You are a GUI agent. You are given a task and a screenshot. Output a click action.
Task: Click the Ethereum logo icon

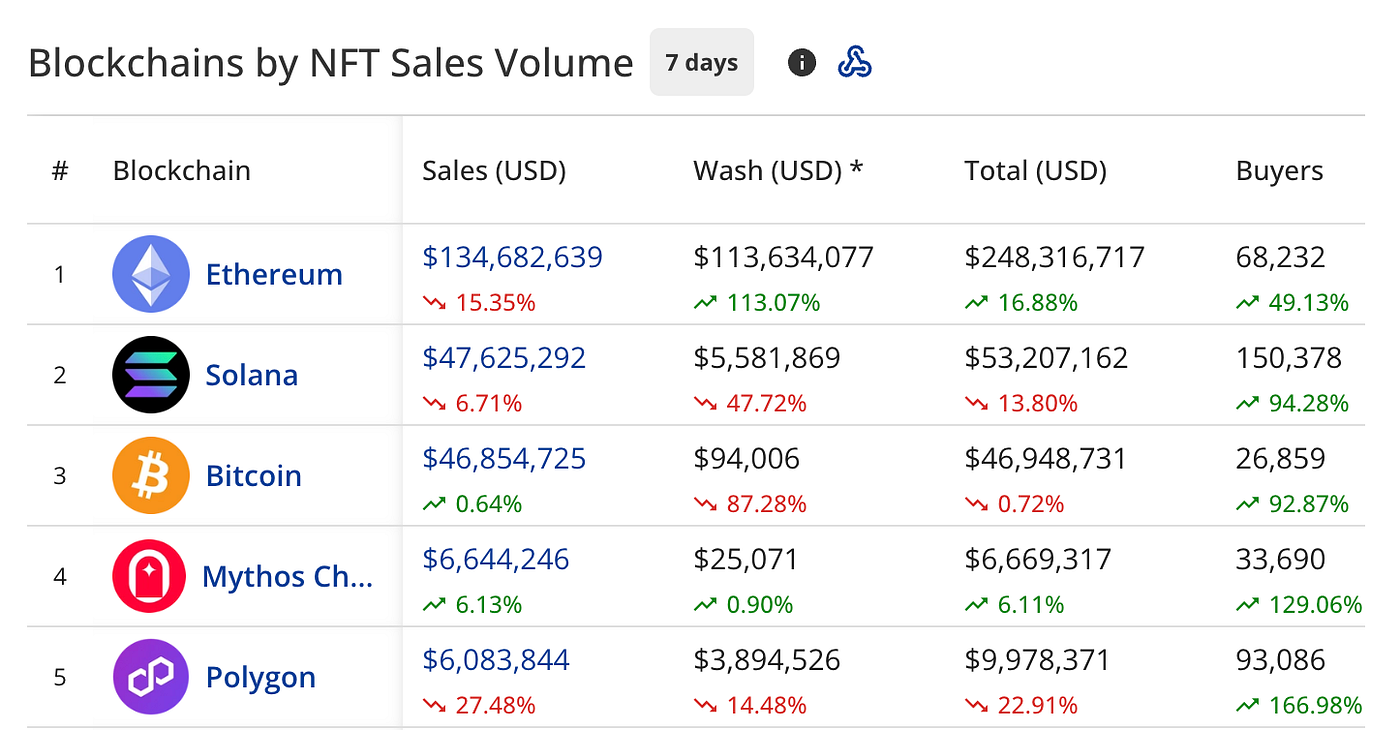click(151, 274)
